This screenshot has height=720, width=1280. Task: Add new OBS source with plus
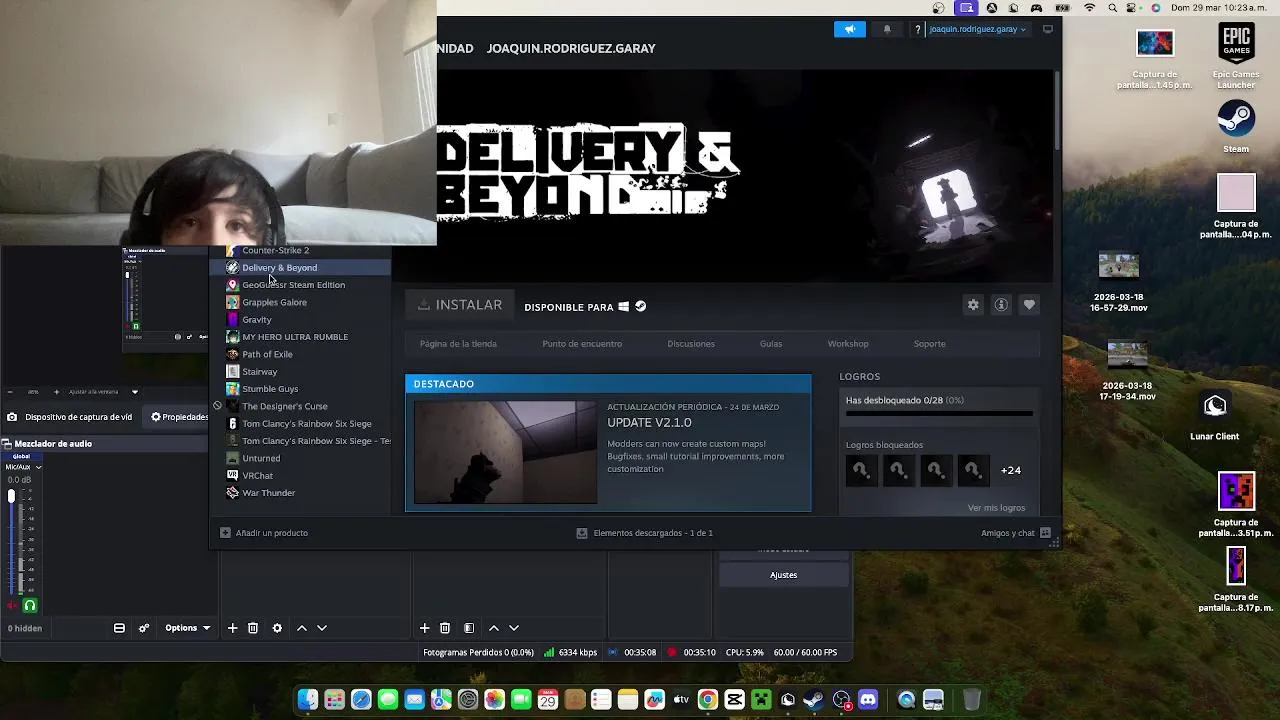click(424, 628)
